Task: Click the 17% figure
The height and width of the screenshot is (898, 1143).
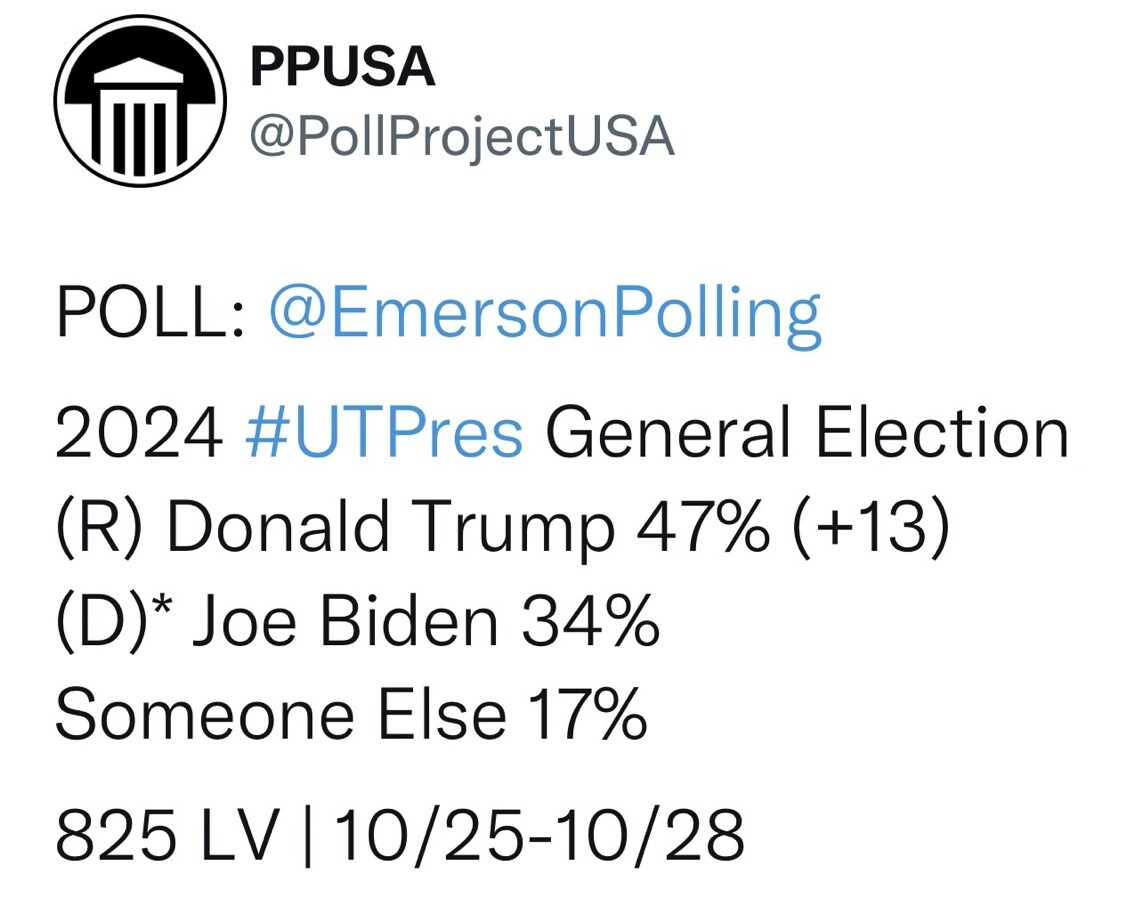Action: [x=588, y=714]
